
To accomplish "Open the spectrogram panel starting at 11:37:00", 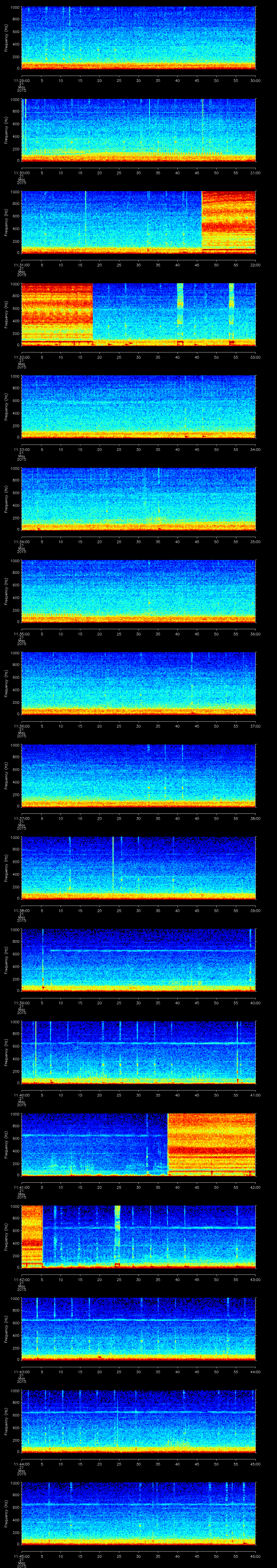I will 139,775.
